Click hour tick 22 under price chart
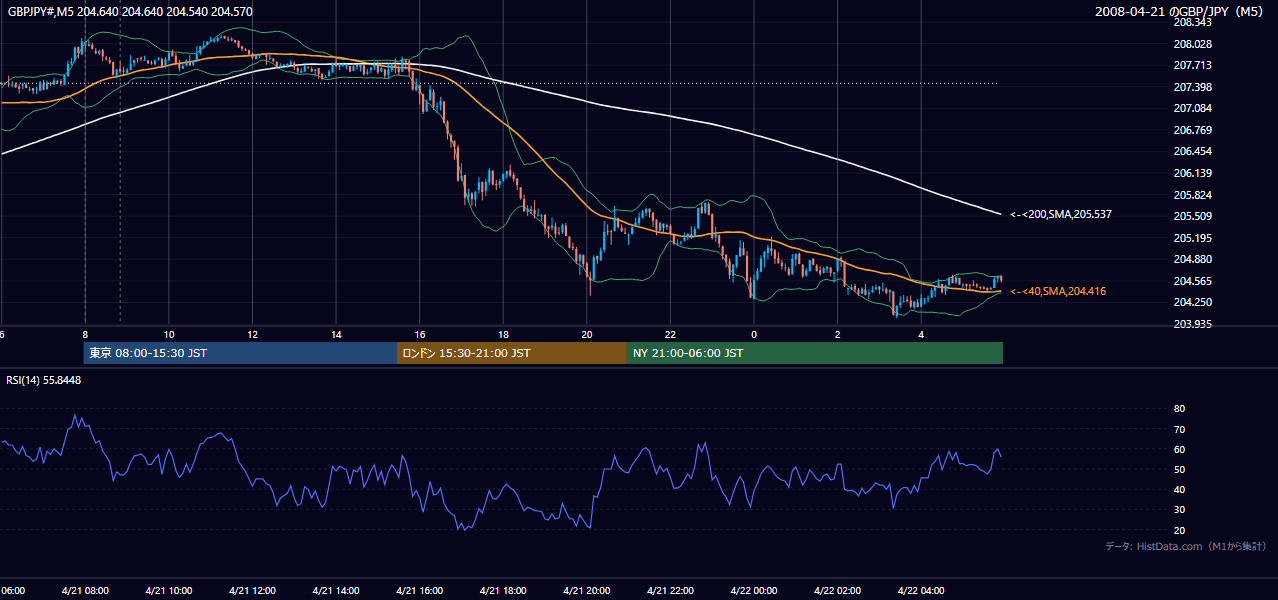1278x600 pixels. tap(670, 334)
